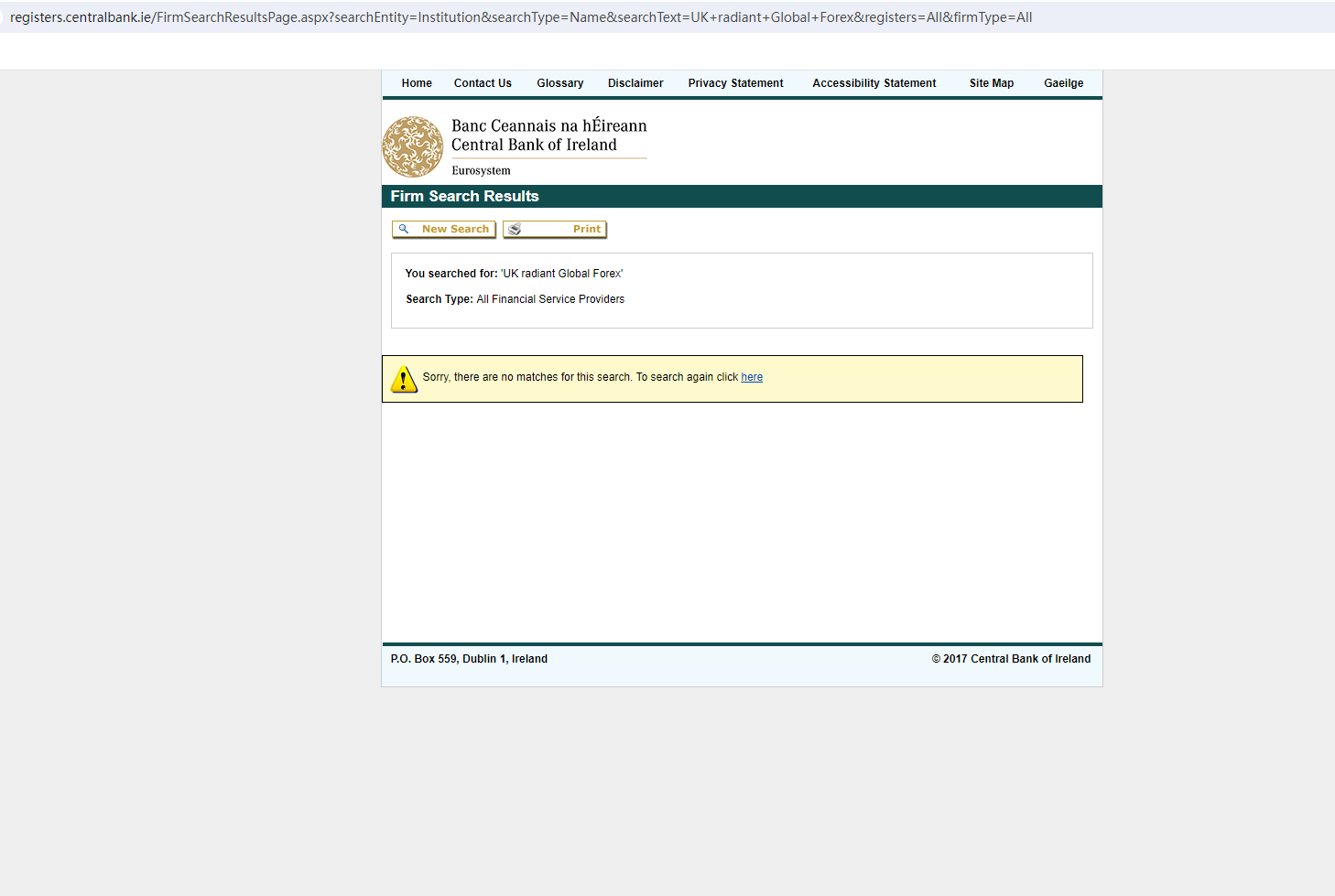Click the 'You searched for:' label
1335x896 pixels.
[451, 274]
